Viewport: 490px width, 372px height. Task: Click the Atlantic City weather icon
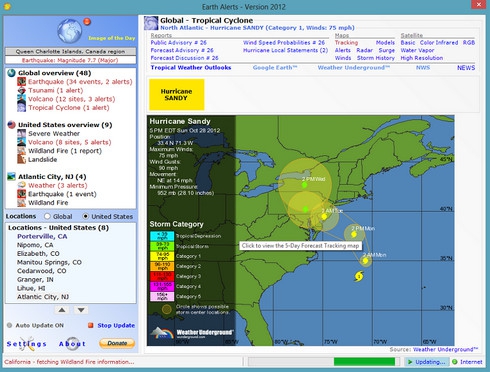22,185
